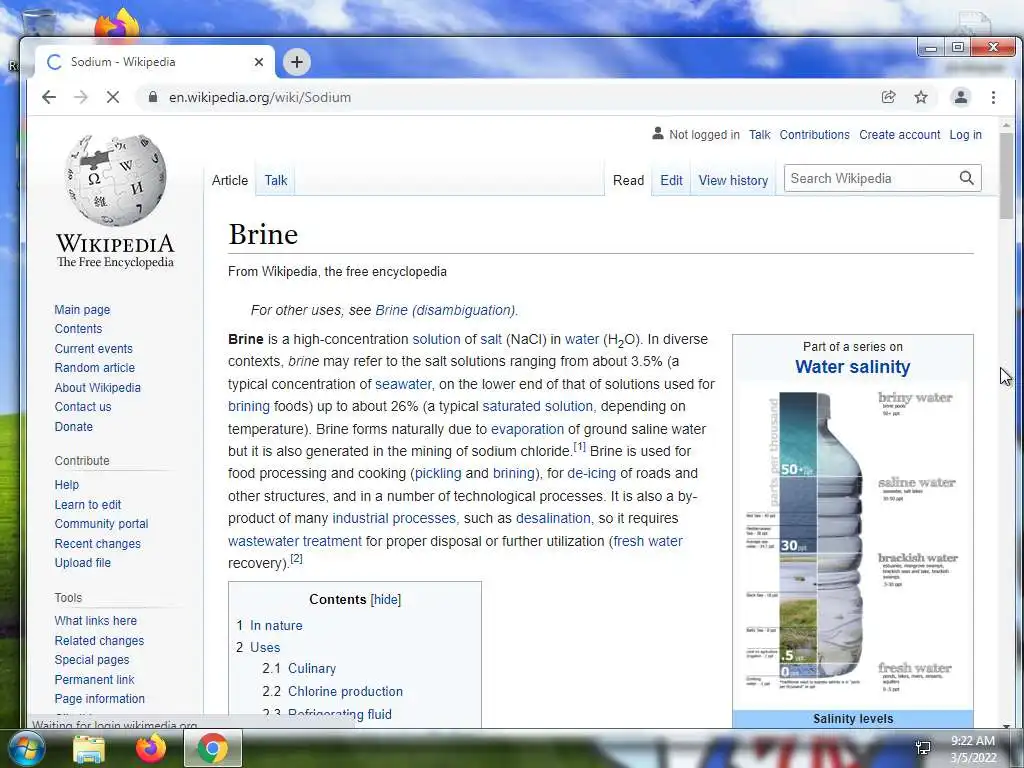Click the vertical scrollbar thumb
This screenshot has width=1024, height=768.
[x=1006, y=176]
